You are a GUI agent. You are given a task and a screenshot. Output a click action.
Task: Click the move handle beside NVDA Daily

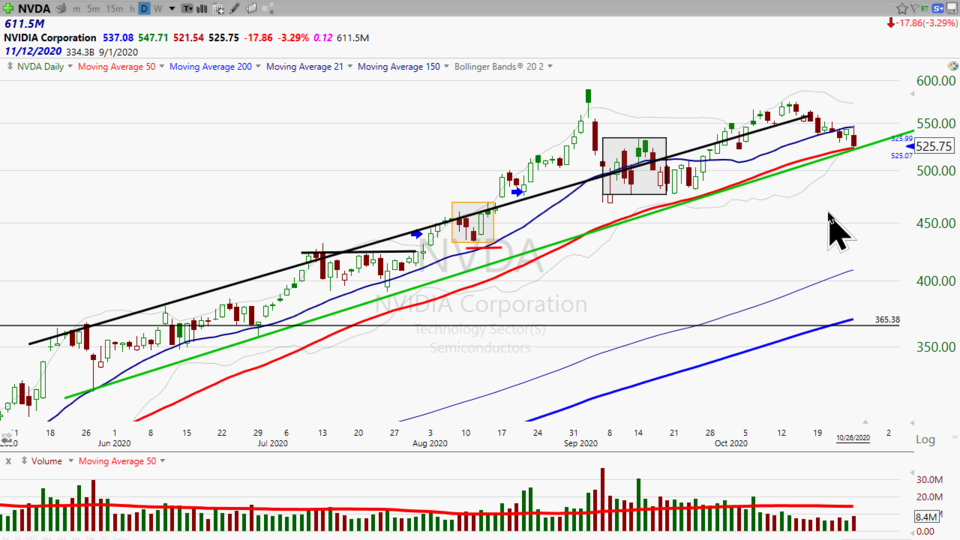point(10,66)
